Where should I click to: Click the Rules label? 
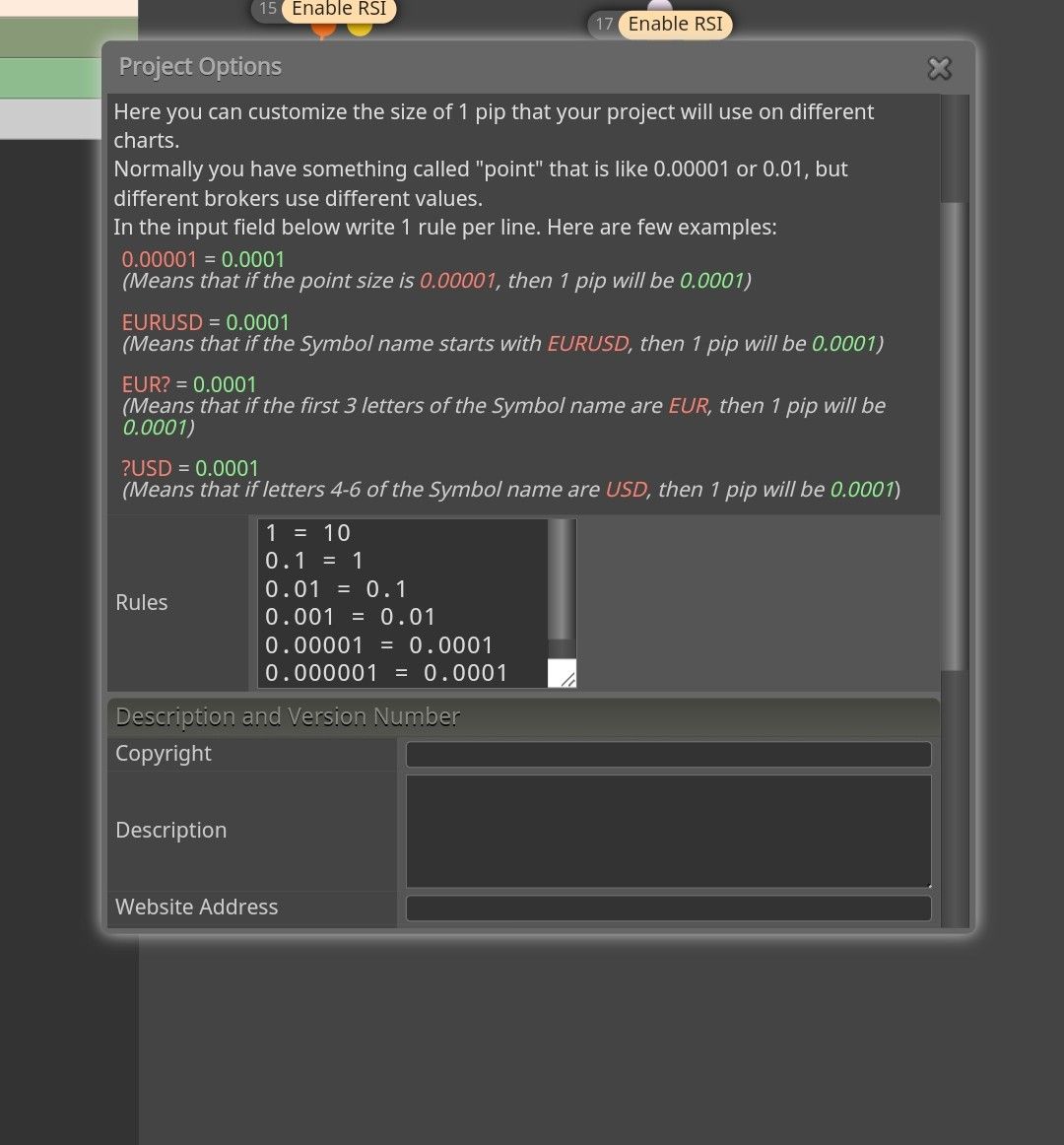(x=142, y=602)
